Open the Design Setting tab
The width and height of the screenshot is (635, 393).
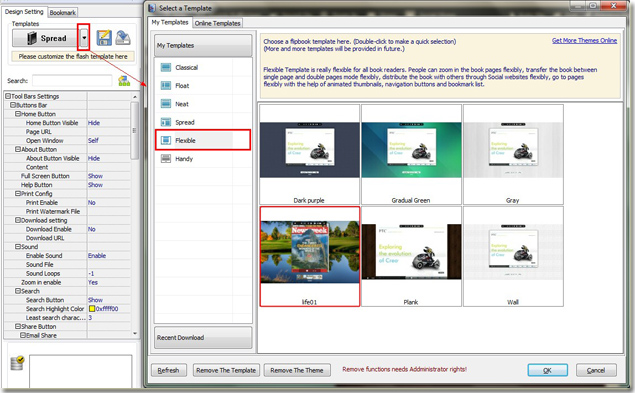(x=24, y=12)
